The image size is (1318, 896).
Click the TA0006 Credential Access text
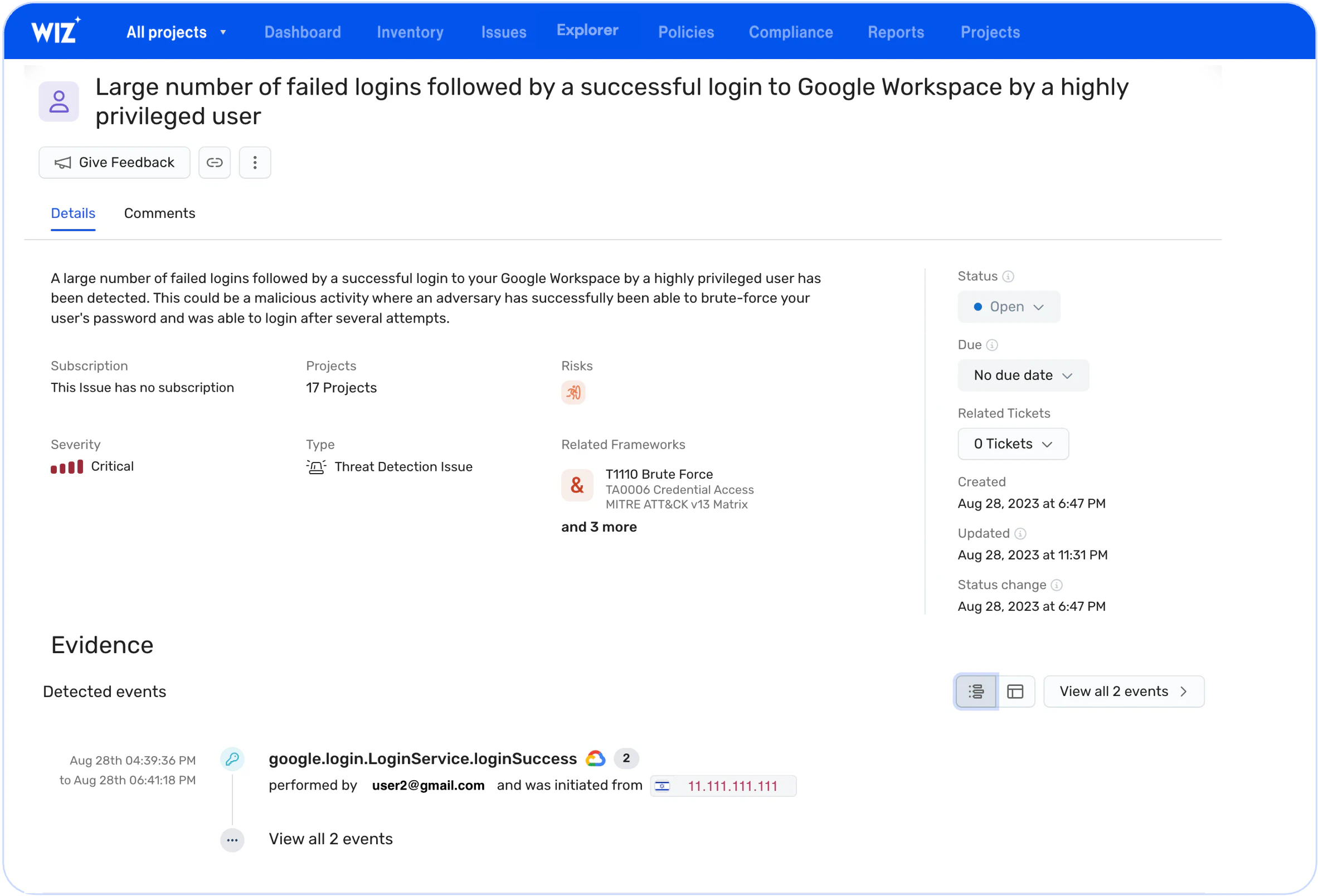click(x=679, y=490)
